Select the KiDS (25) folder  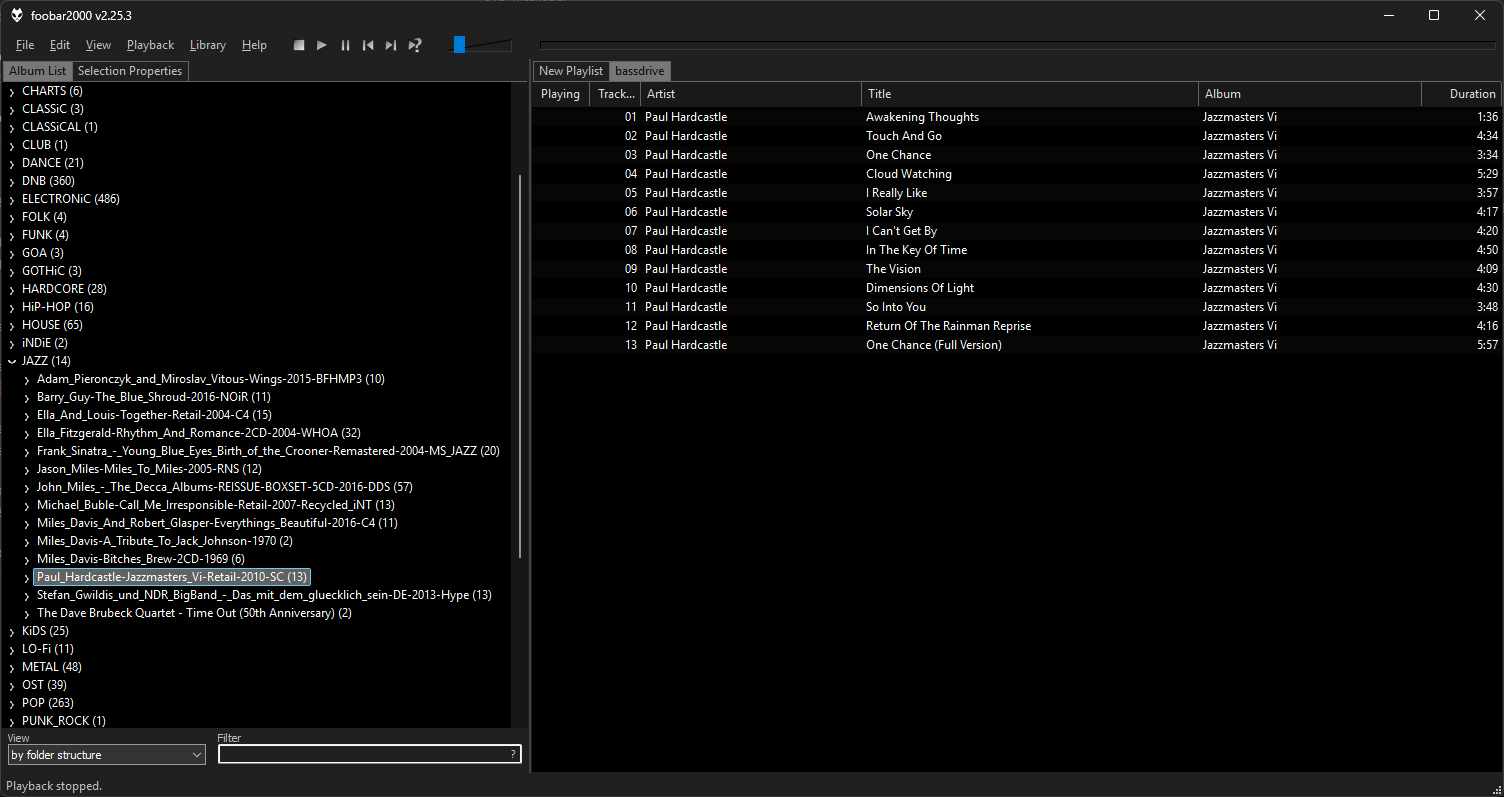tap(45, 631)
